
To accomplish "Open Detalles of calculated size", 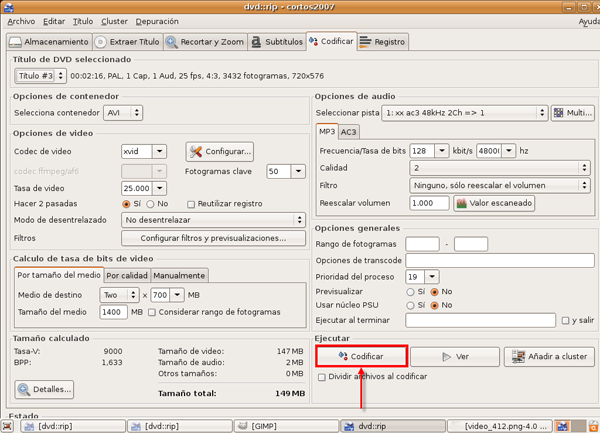I will (45, 389).
